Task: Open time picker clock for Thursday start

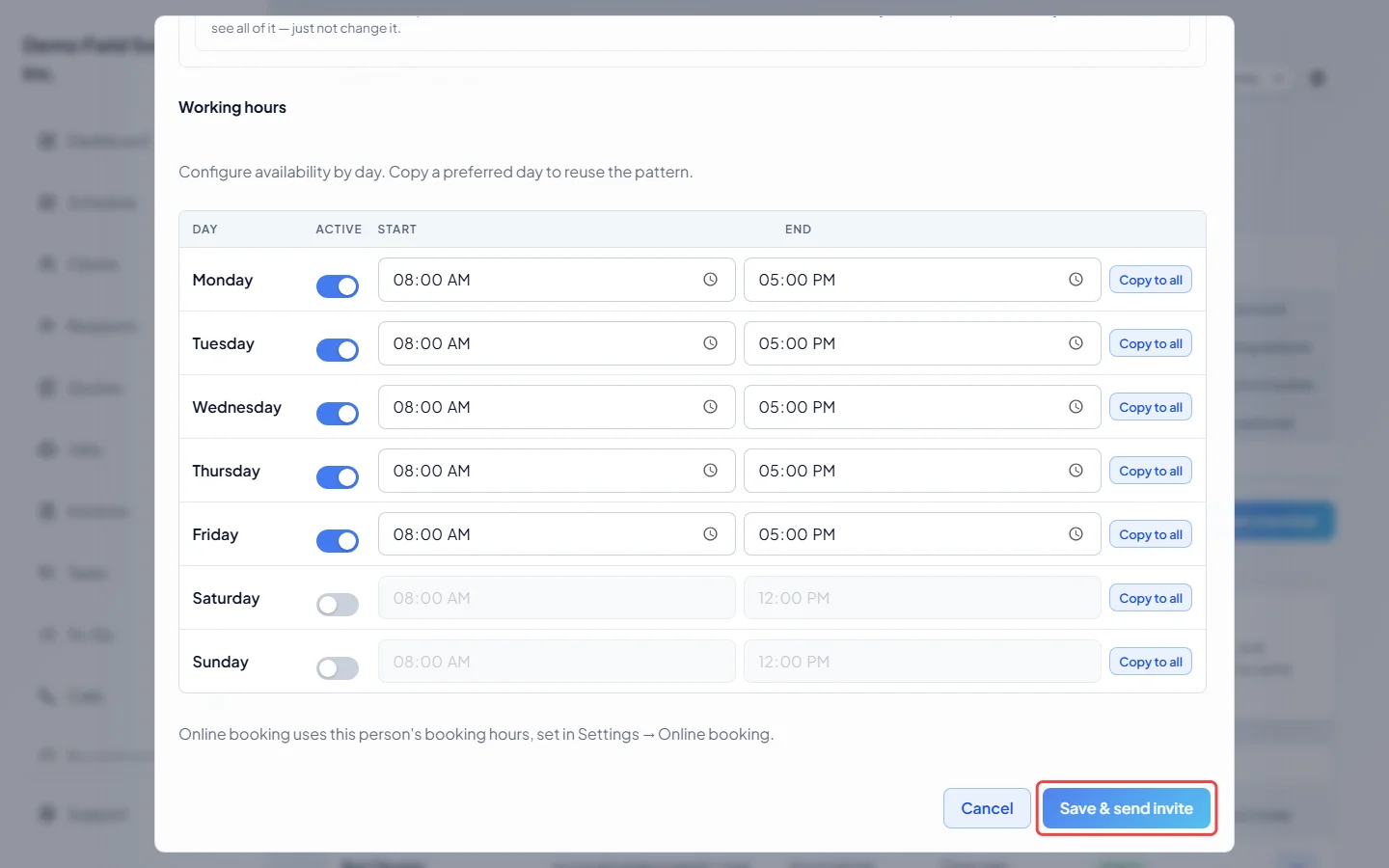Action: pos(710,471)
